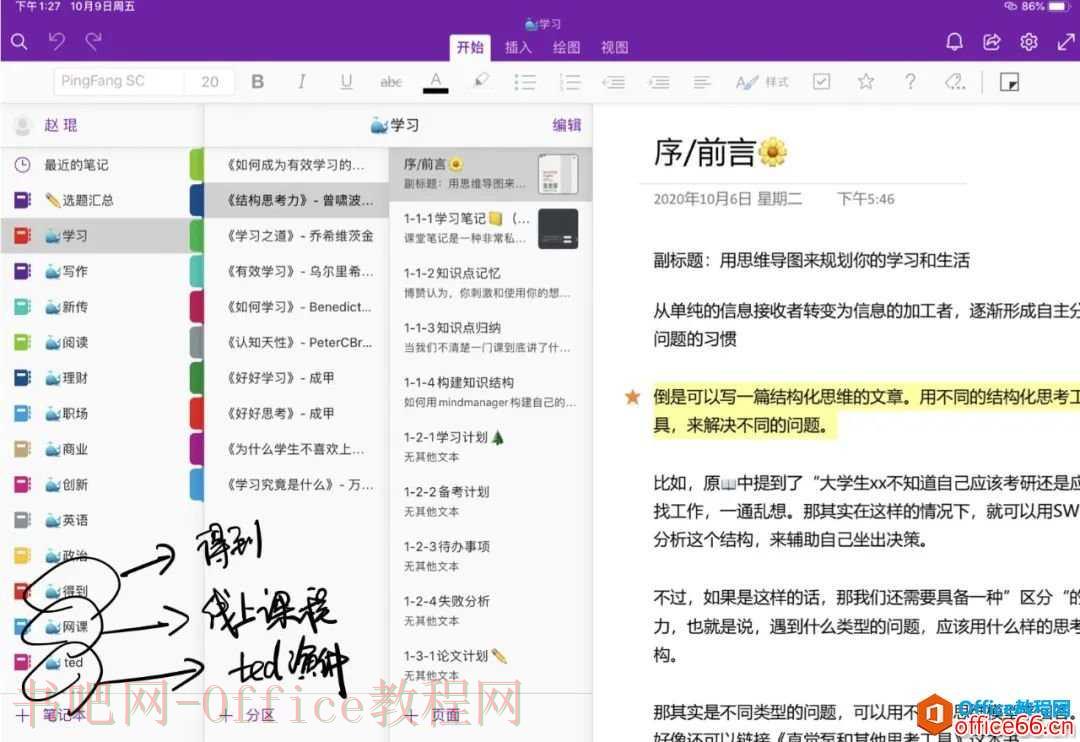Toggle italic formatting
This screenshot has width=1080, height=742.
(302, 82)
